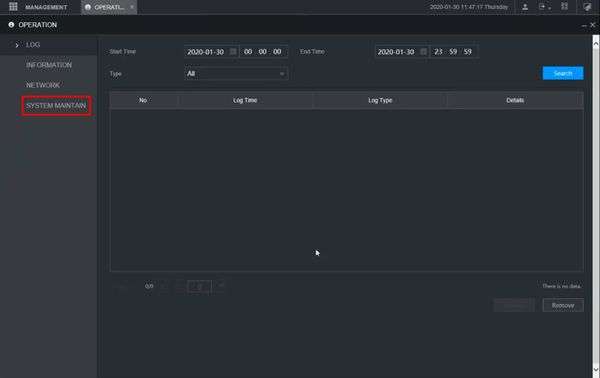Click the Log Time column header
This screenshot has height=378, width=600.
tap(245, 100)
